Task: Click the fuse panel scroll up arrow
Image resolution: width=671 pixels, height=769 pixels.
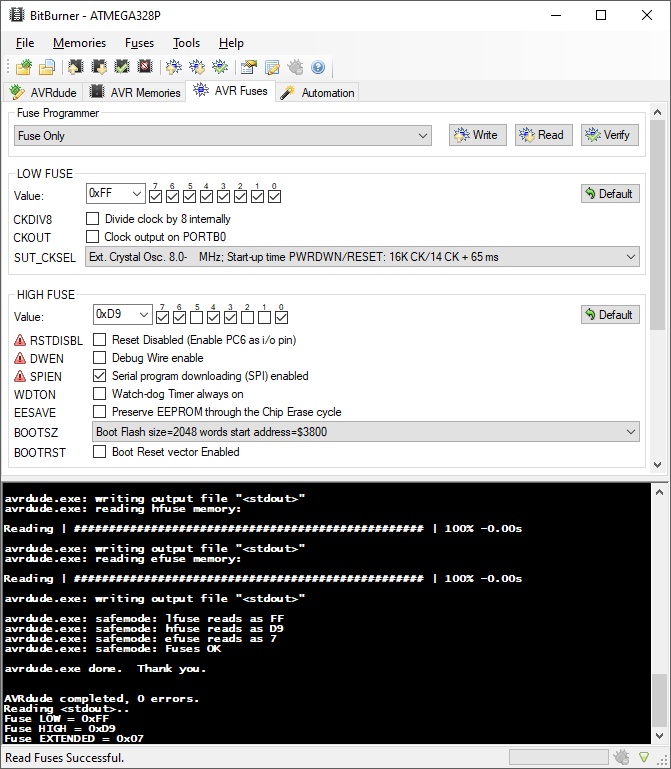Action: (x=658, y=112)
